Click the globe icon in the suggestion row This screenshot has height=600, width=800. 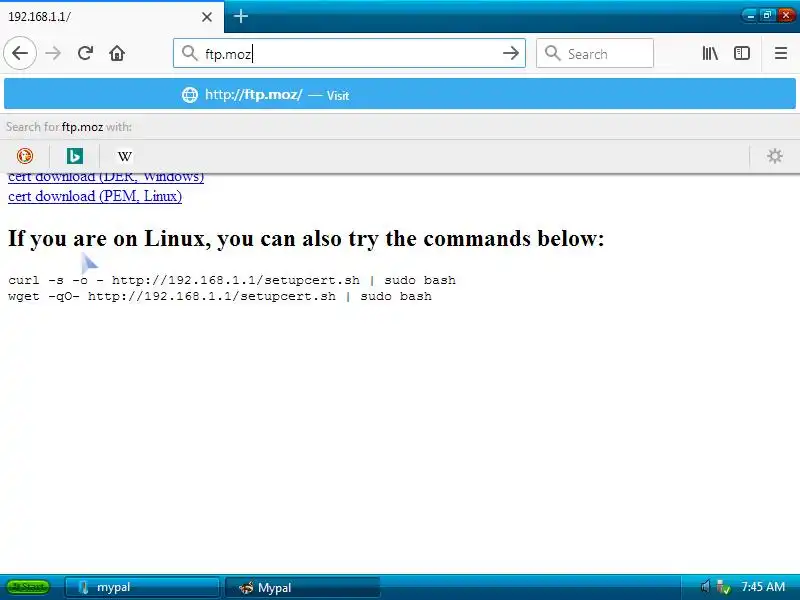pyautogui.click(x=190, y=95)
